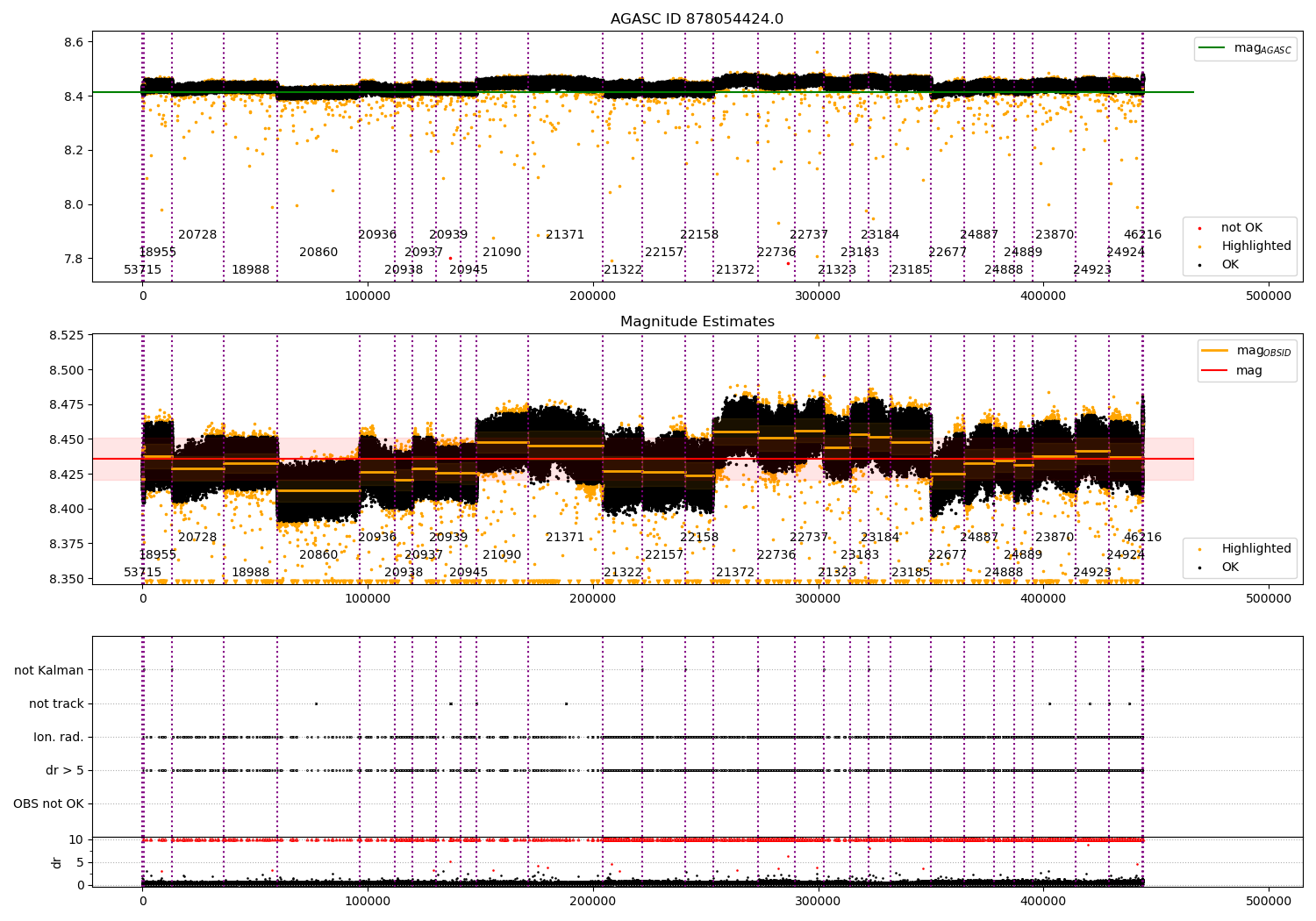Viewport: 1316px width, 921px height.
Task: Click the 8.6 y-axis tick label
Action: [74, 42]
